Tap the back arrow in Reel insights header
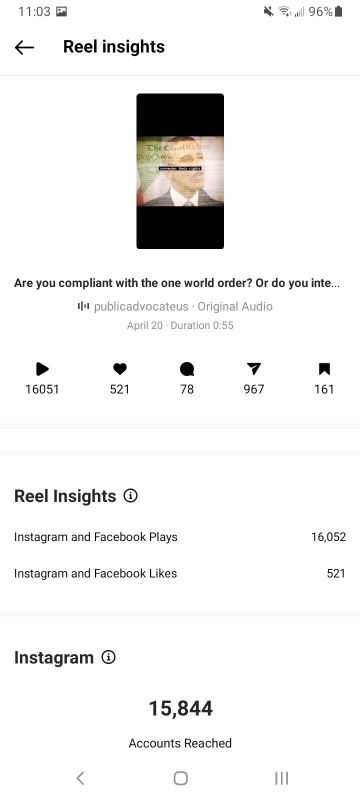This screenshot has width=360, height=800. coord(24,47)
